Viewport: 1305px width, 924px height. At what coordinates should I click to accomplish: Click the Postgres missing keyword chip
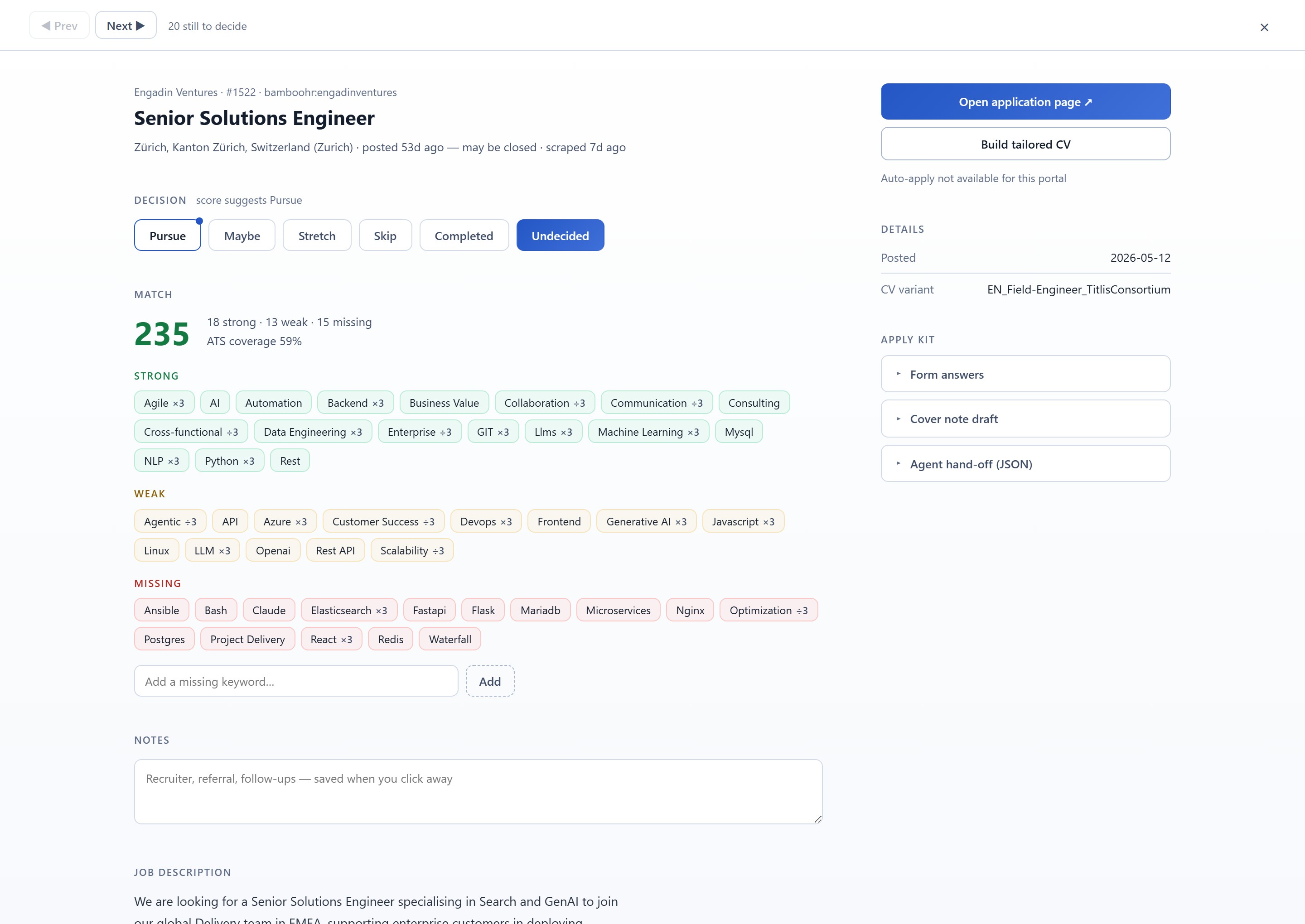(x=164, y=640)
